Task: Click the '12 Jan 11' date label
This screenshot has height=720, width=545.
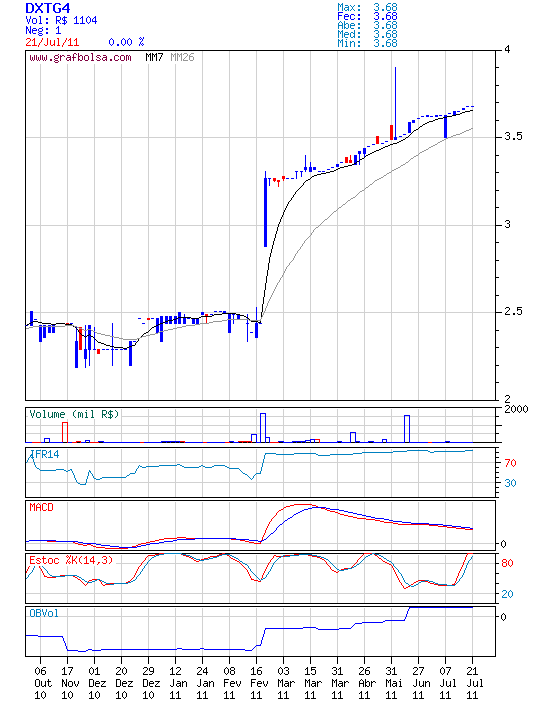Action: 178,683
